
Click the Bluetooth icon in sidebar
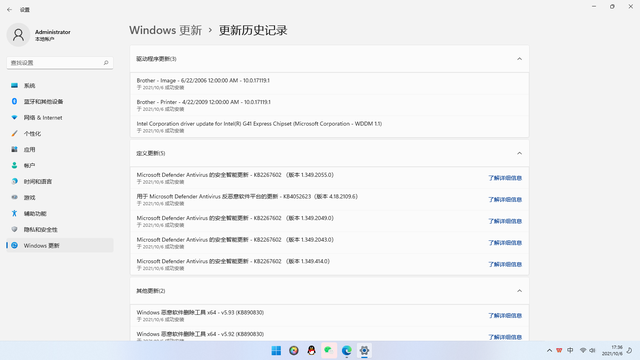(x=14, y=101)
